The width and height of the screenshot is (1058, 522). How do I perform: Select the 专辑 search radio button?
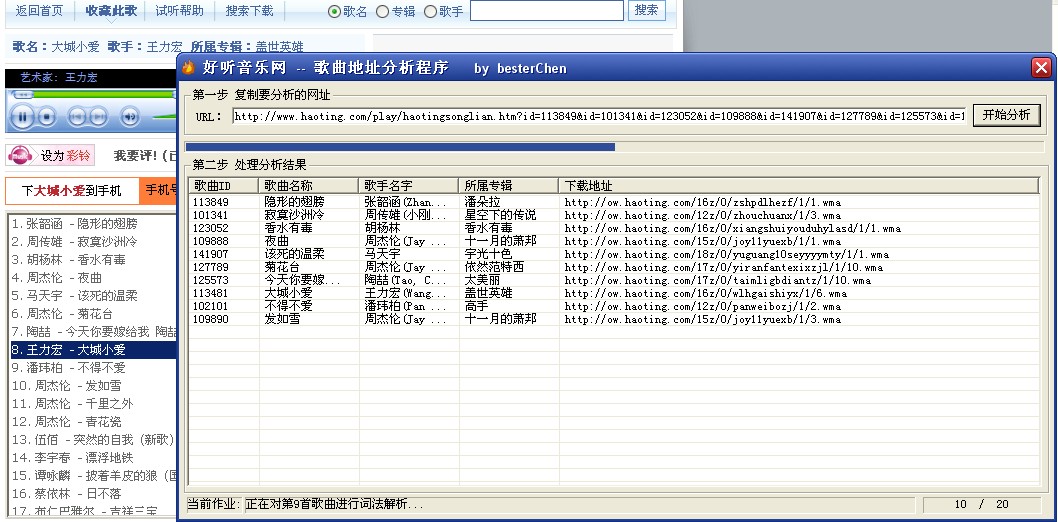[x=383, y=11]
